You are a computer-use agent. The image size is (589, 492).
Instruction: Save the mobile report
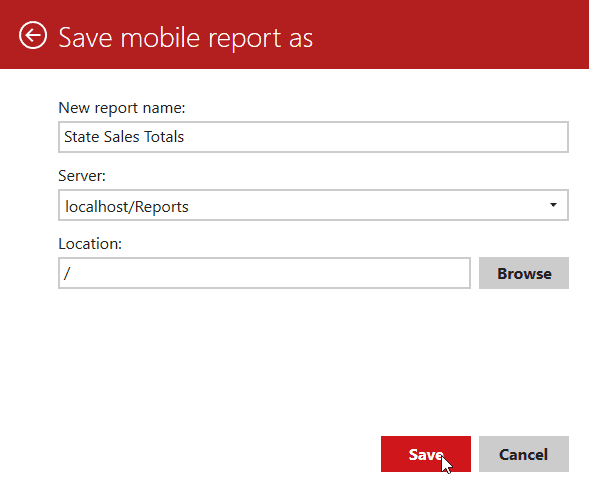426,454
